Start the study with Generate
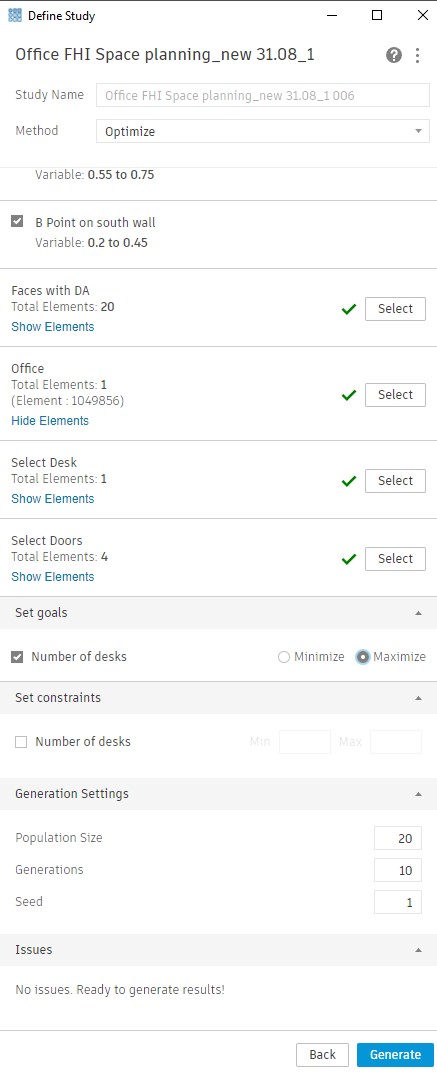Viewport: 437px width, 1075px height. click(395, 1054)
